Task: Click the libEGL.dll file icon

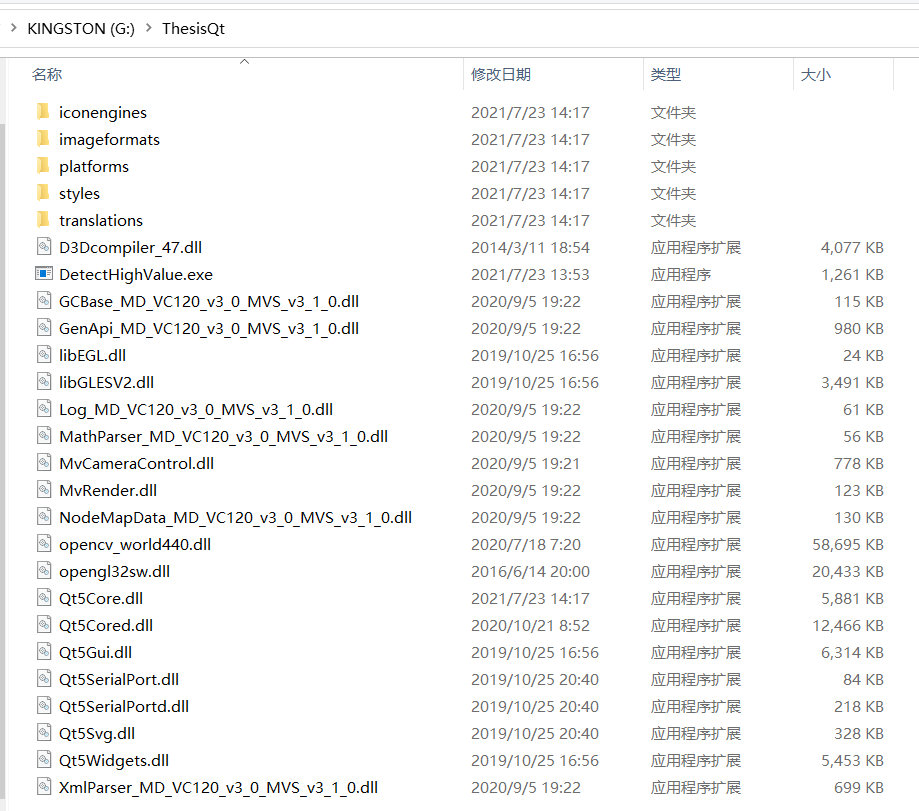Action: (44, 355)
